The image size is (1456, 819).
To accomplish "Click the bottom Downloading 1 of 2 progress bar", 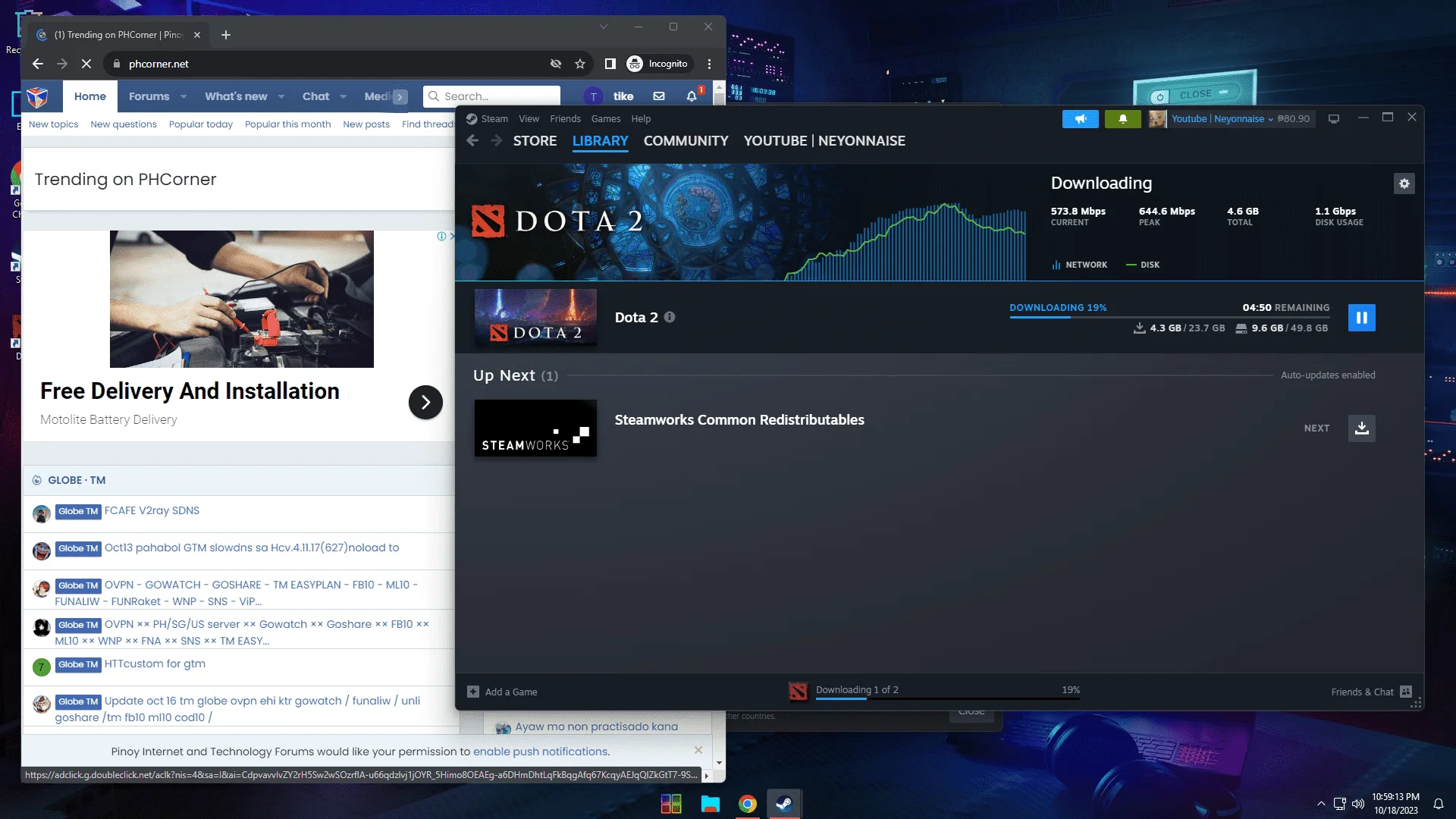I will [x=948, y=698].
